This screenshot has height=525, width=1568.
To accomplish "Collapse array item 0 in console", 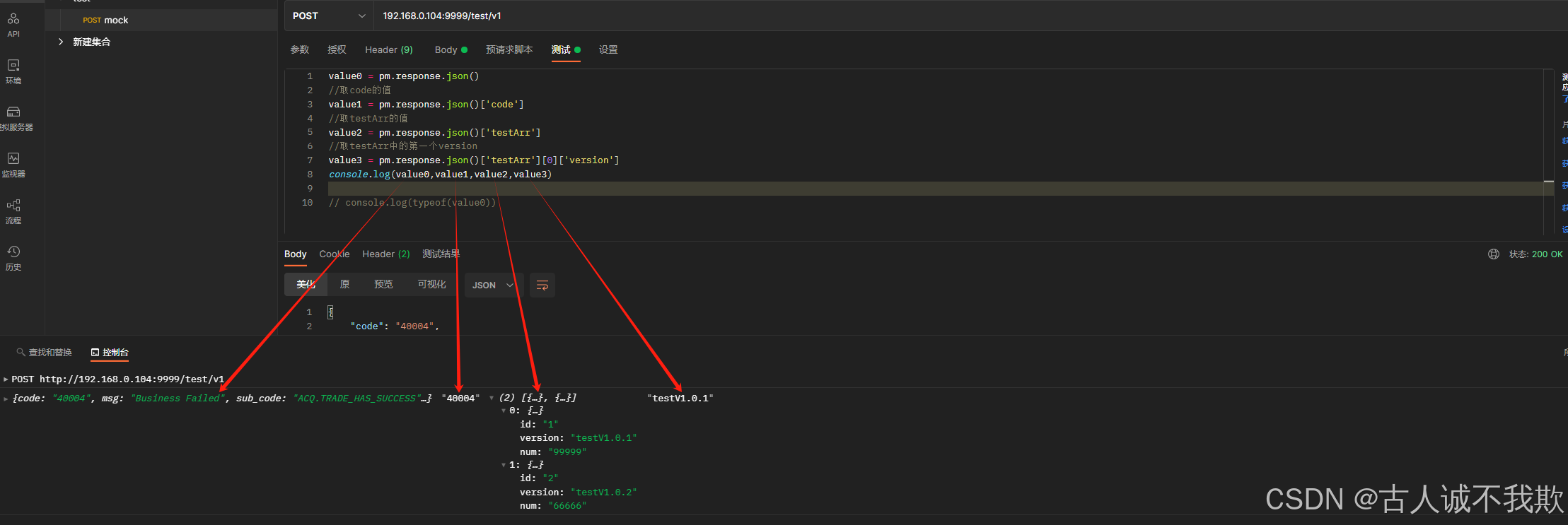I will click(503, 411).
